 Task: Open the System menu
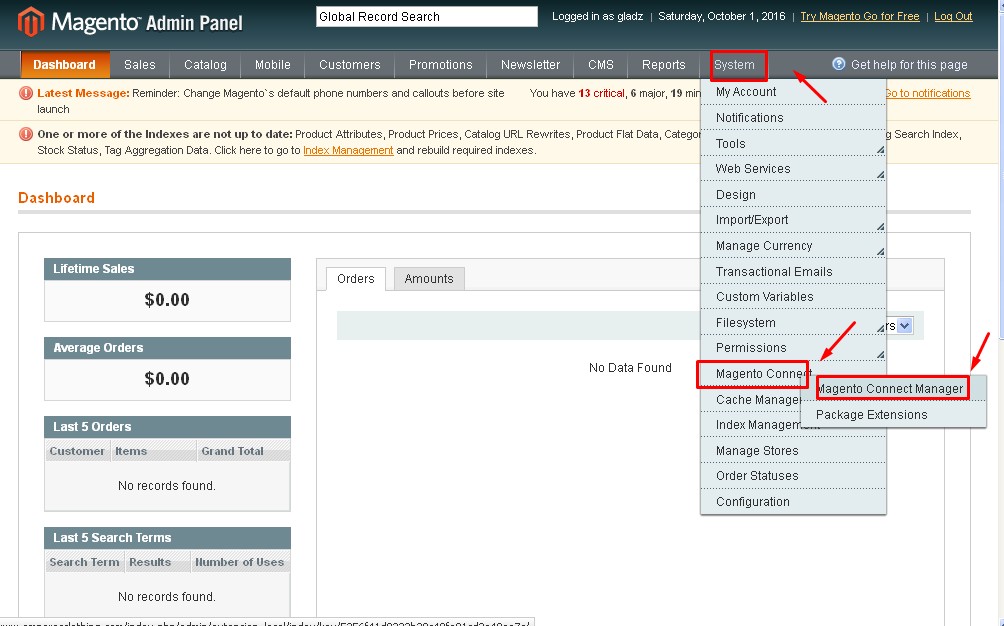tap(734, 65)
